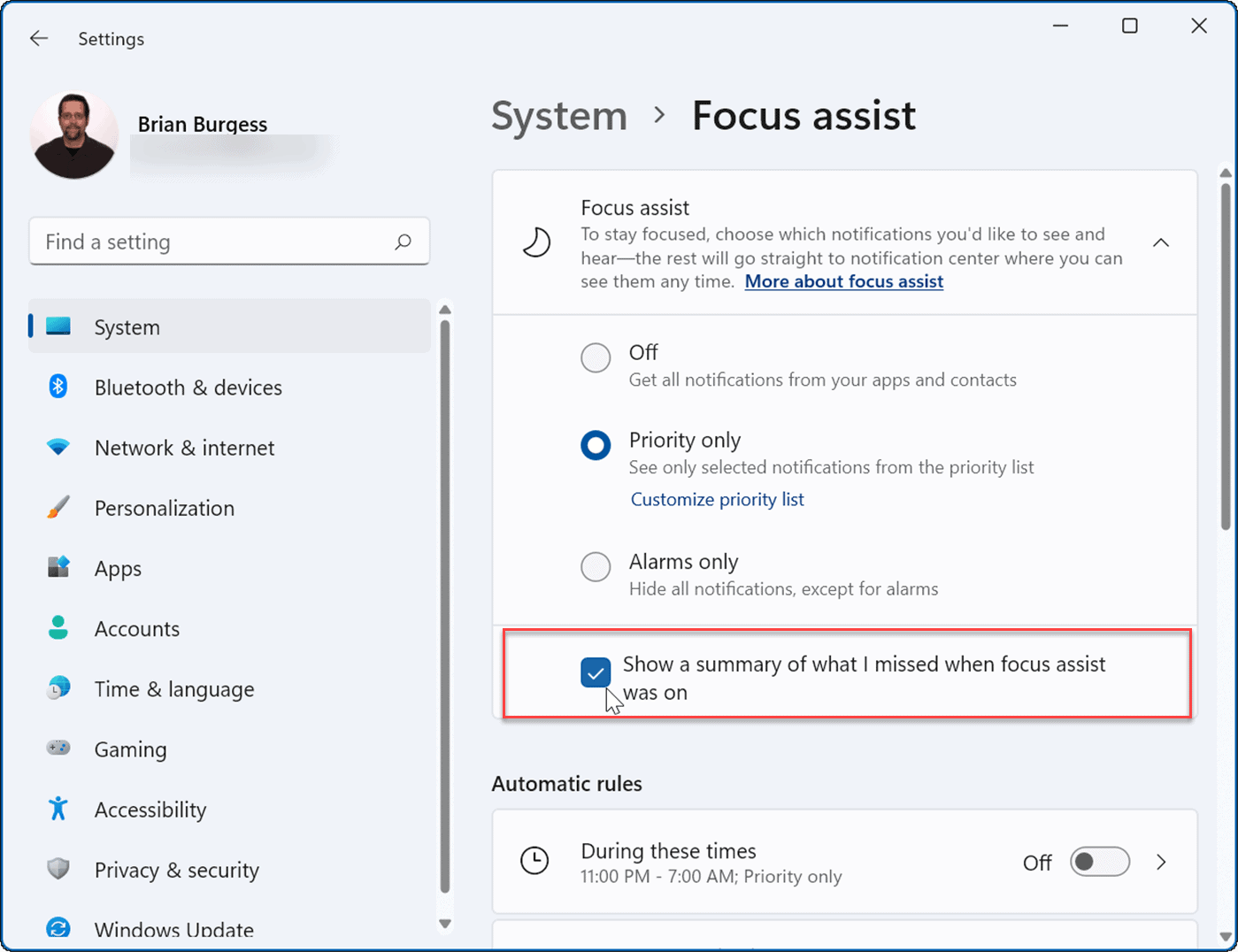This screenshot has width=1238, height=952.
Task: Click the Personalization brush icon
Action: 58,507
